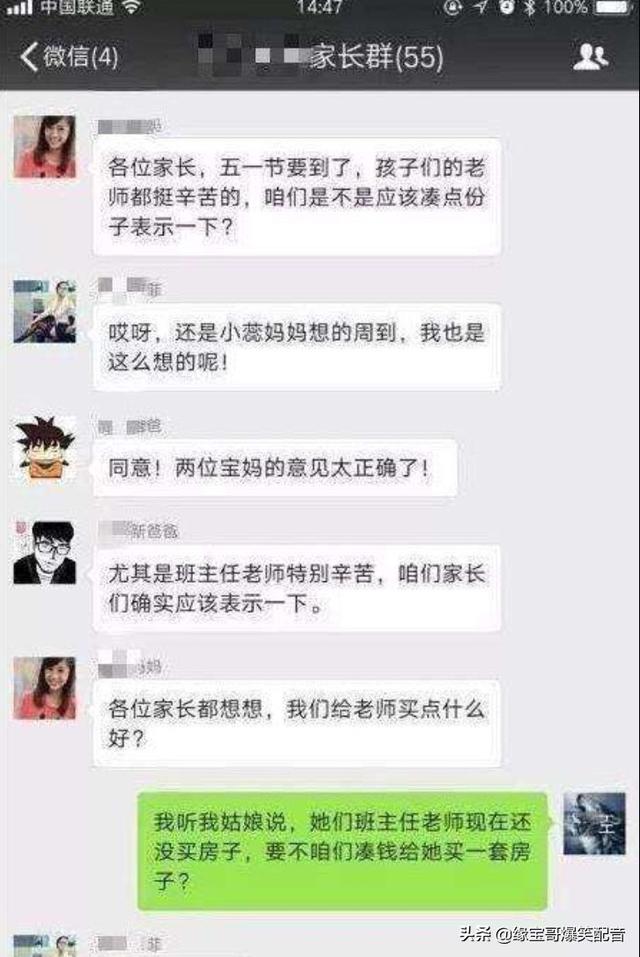Open your own avatar beside the green bubble
The image size is (640, 957).
coord(594,823)
